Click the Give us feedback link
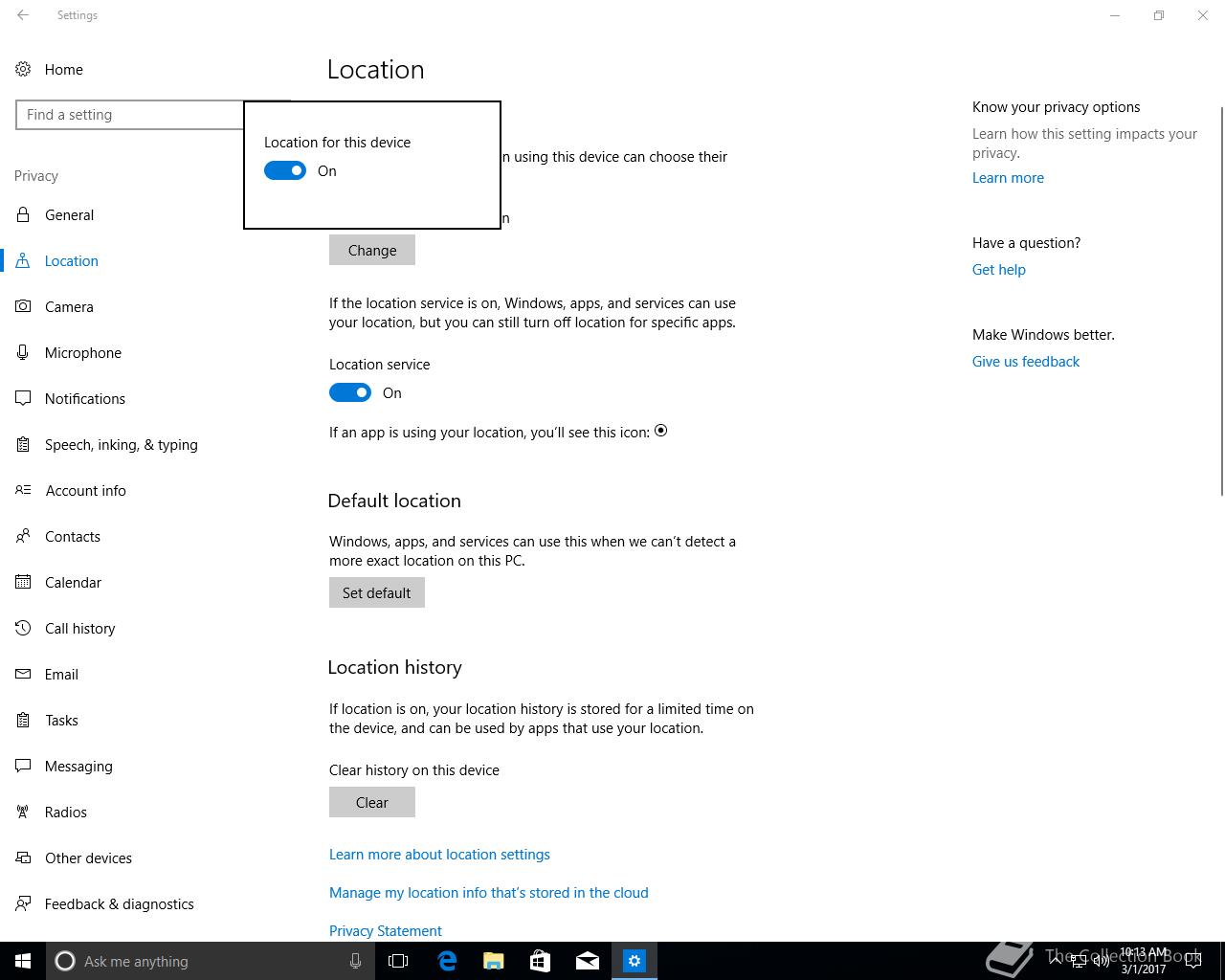This screenshot has width=1225, height=980. 1026,361
